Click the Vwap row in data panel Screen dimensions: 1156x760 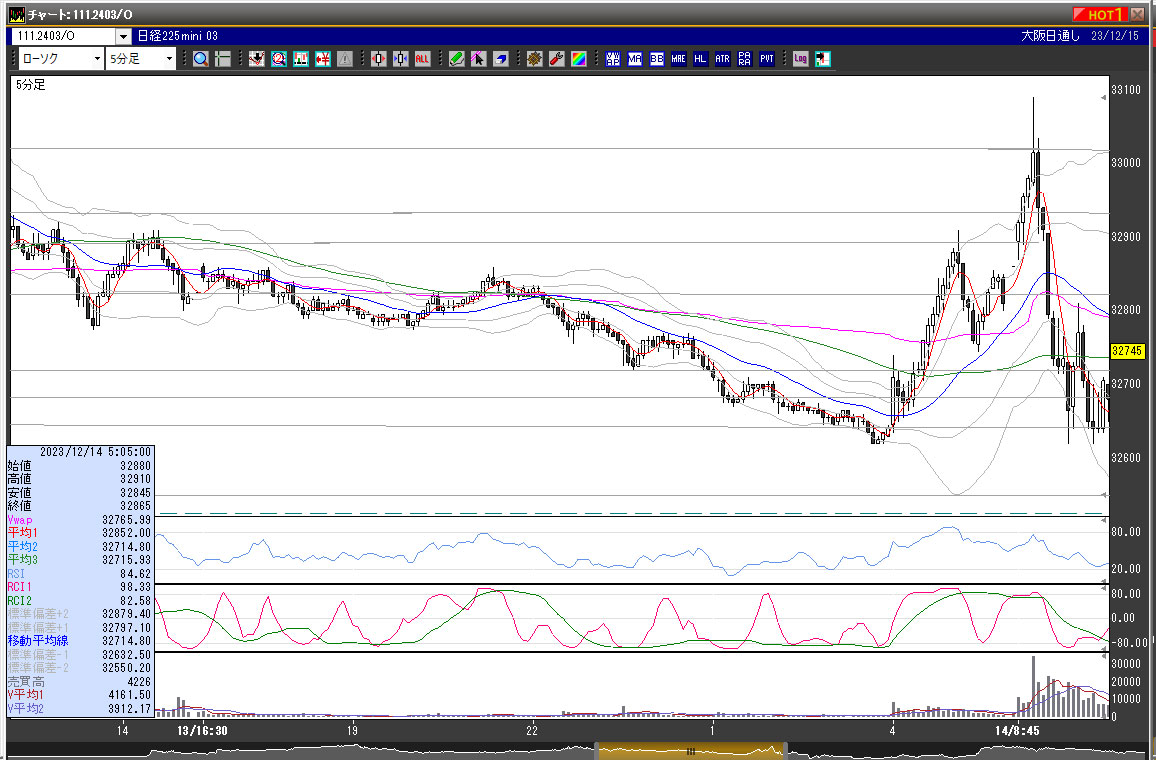[x=80, y=520]
